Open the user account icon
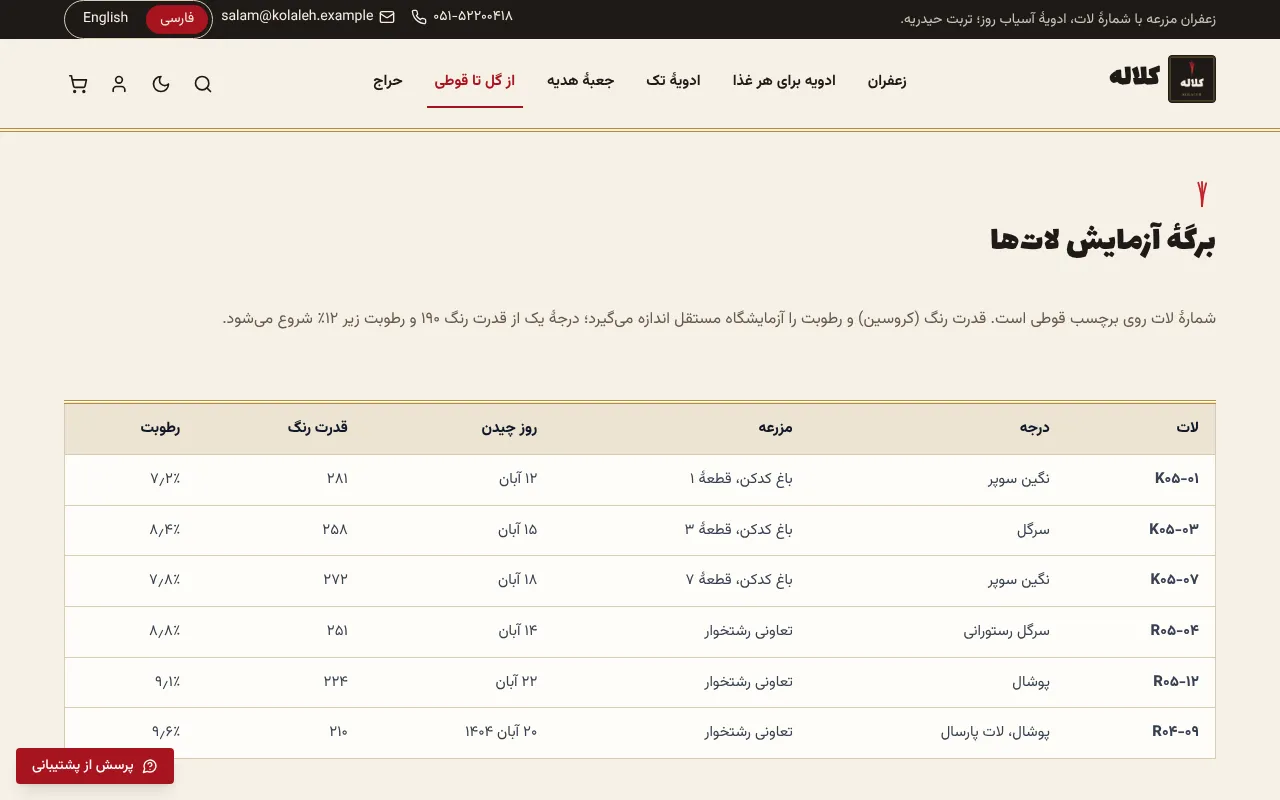The height and width of the screenshot is (800, 1280). coord(119,84)
